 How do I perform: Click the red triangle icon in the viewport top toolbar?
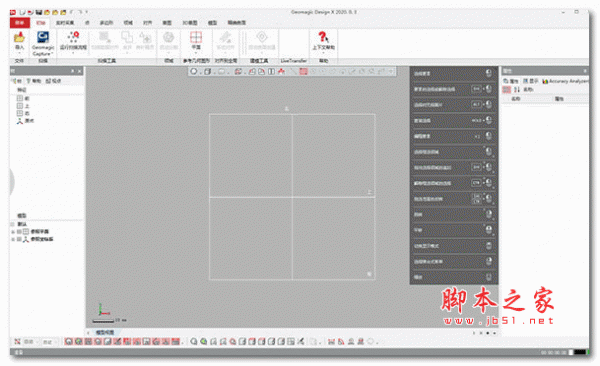[x=281, y=72]
